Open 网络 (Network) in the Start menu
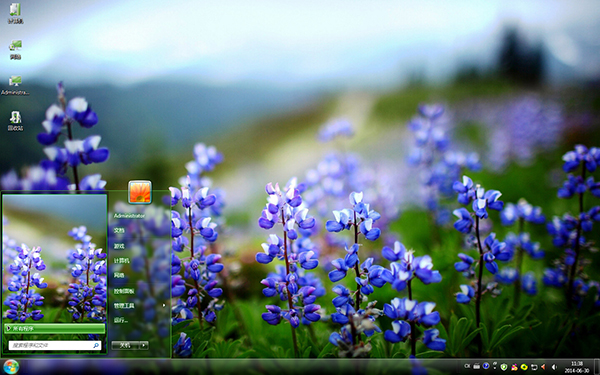The height and width of the screenshot is (375, 600). (119, 276)
